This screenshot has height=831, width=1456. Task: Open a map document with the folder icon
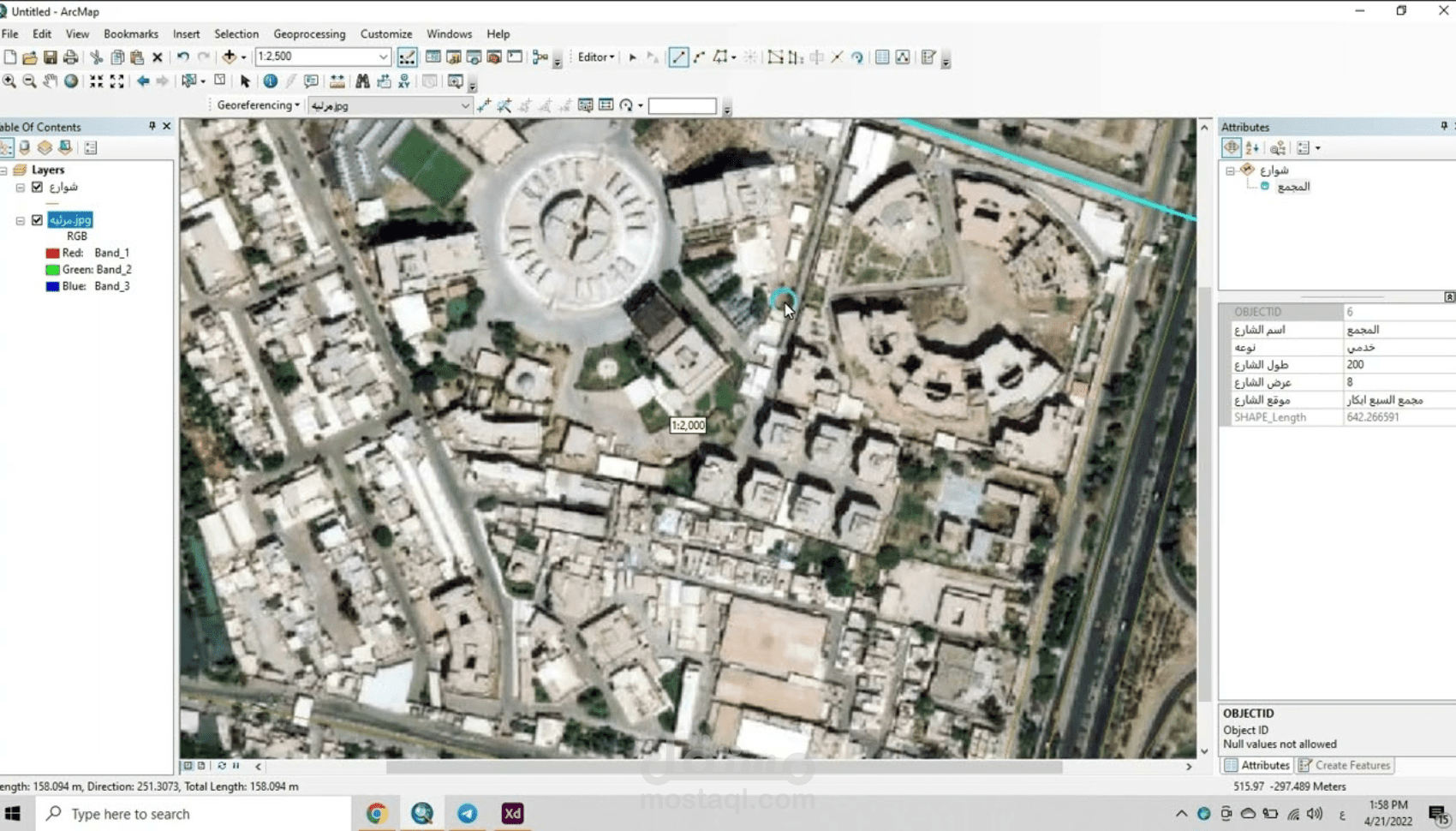[x=30, y=57]
